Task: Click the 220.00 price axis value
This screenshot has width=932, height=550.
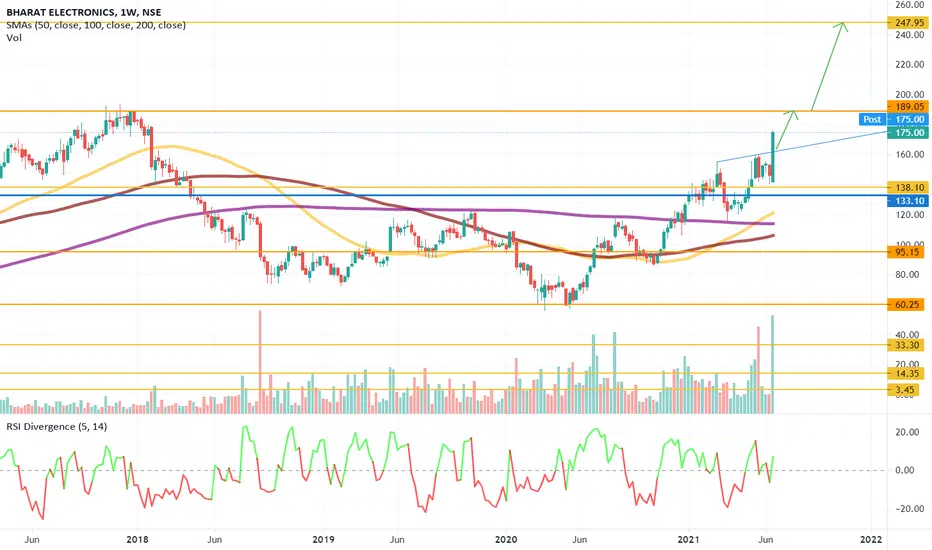Action: (910, 64)
